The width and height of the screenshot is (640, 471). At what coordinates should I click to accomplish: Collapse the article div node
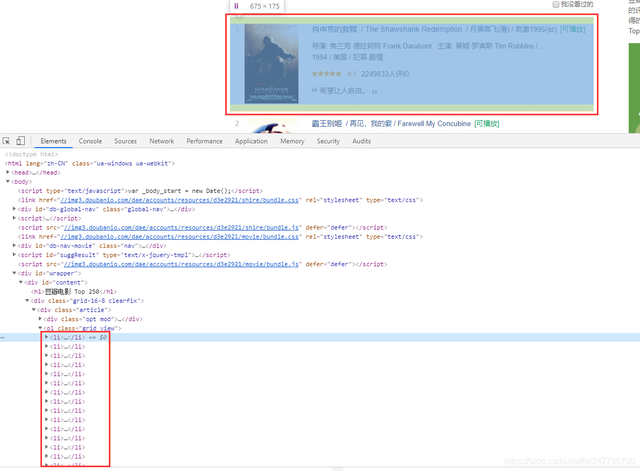pos(34,310)
